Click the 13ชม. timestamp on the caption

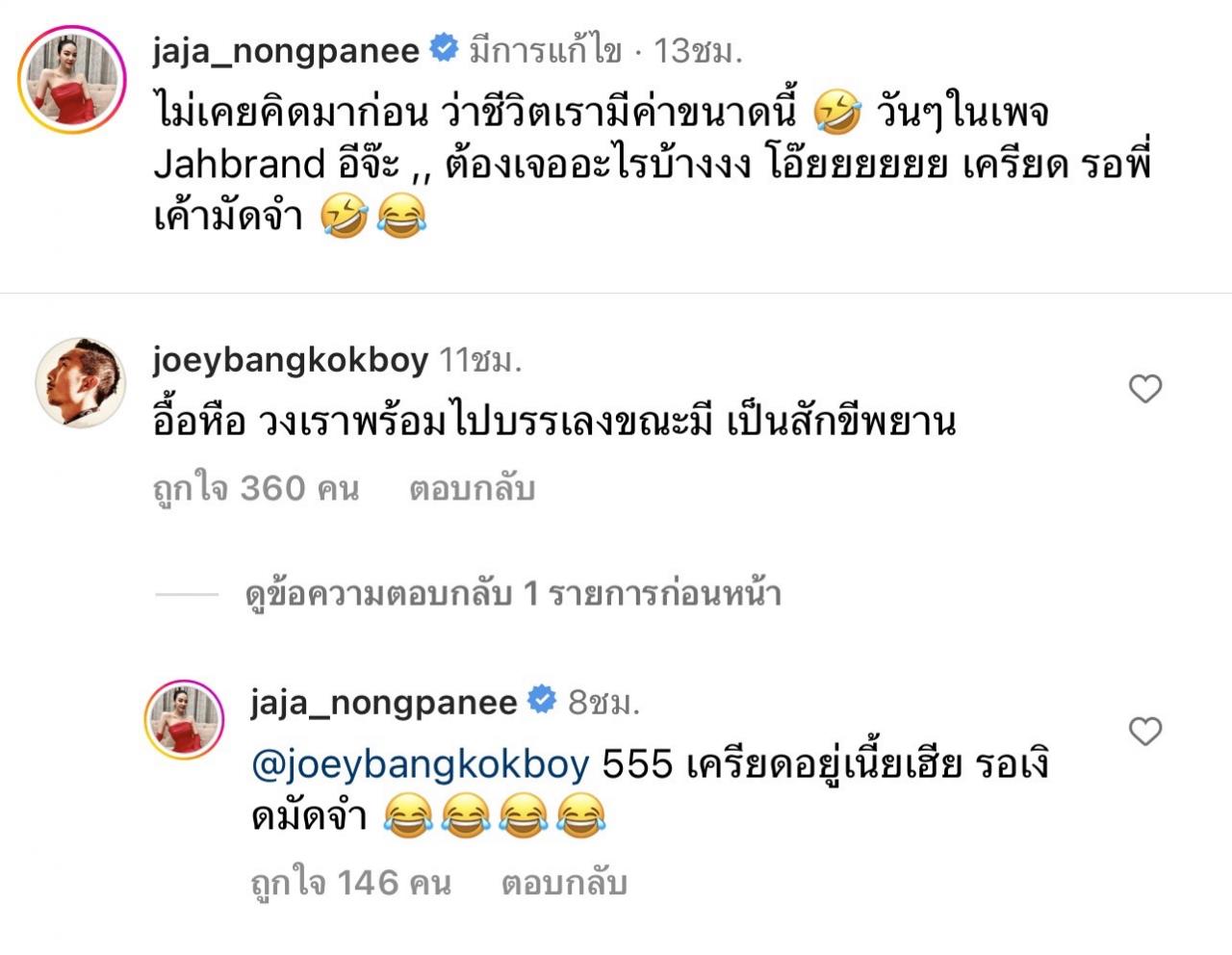pos(699,50)
